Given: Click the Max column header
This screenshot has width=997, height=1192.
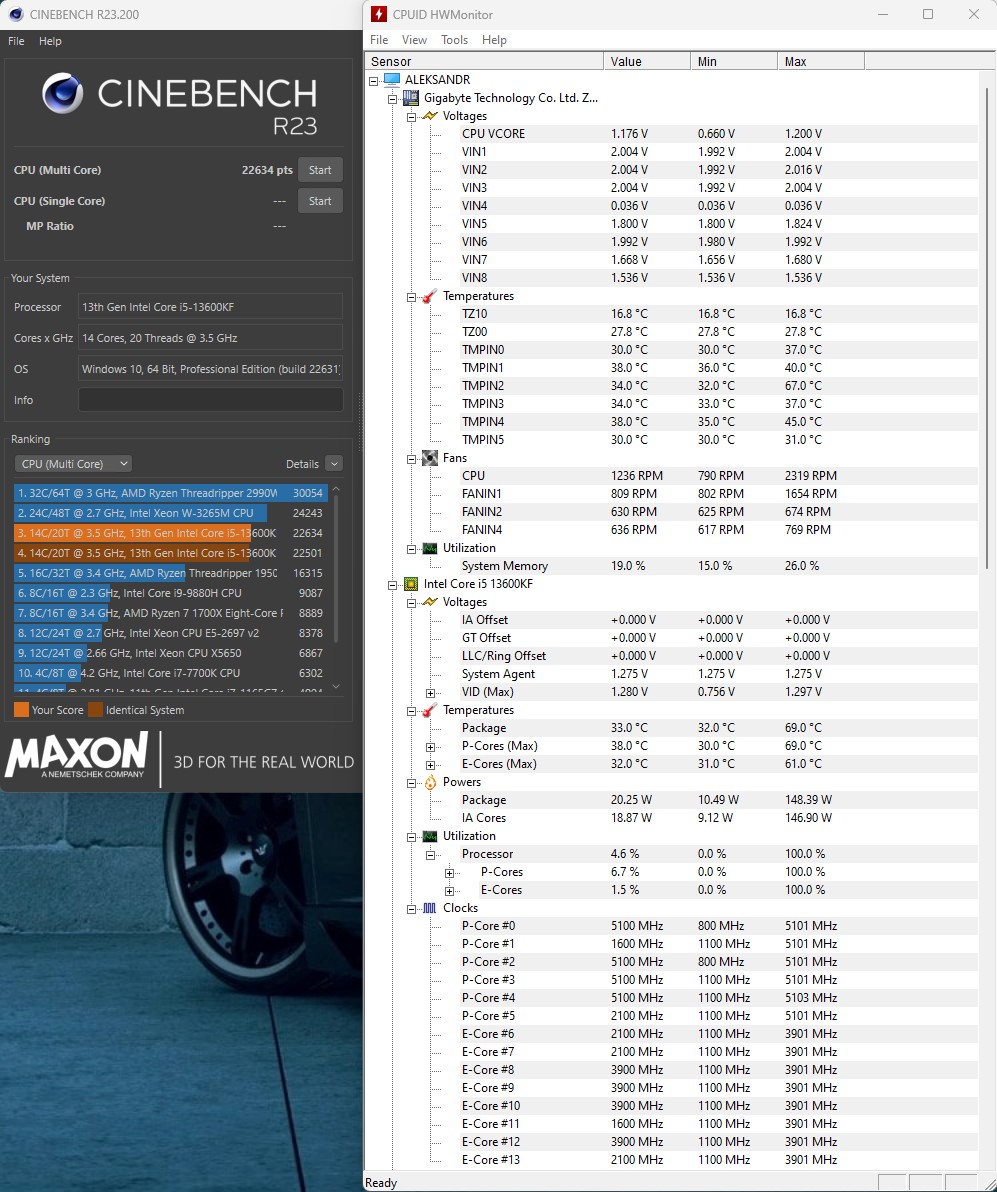Looking at the screenshot, I should 821,62.
